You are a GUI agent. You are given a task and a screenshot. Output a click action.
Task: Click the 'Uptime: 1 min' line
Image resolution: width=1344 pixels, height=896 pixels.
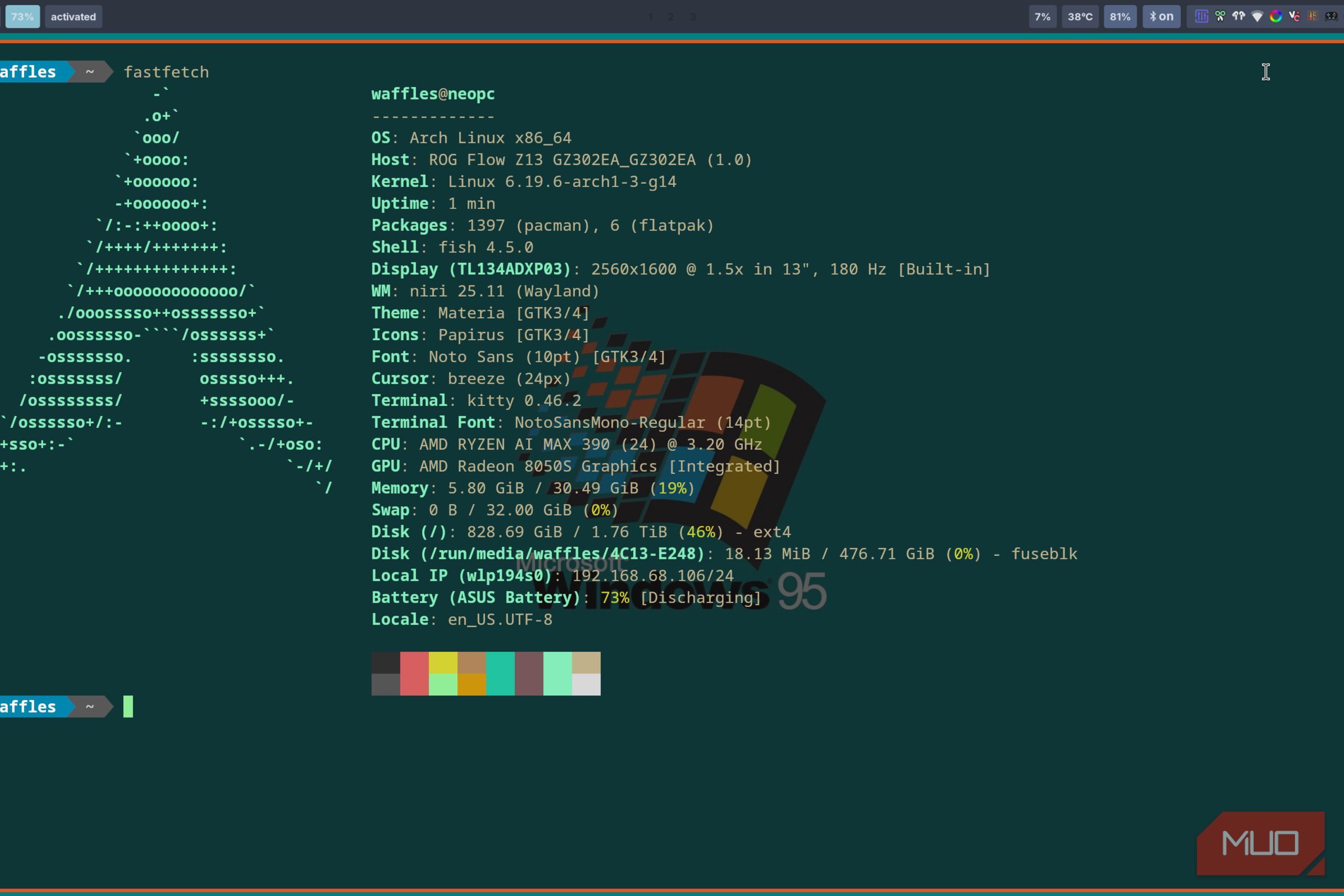coord(433,204)
